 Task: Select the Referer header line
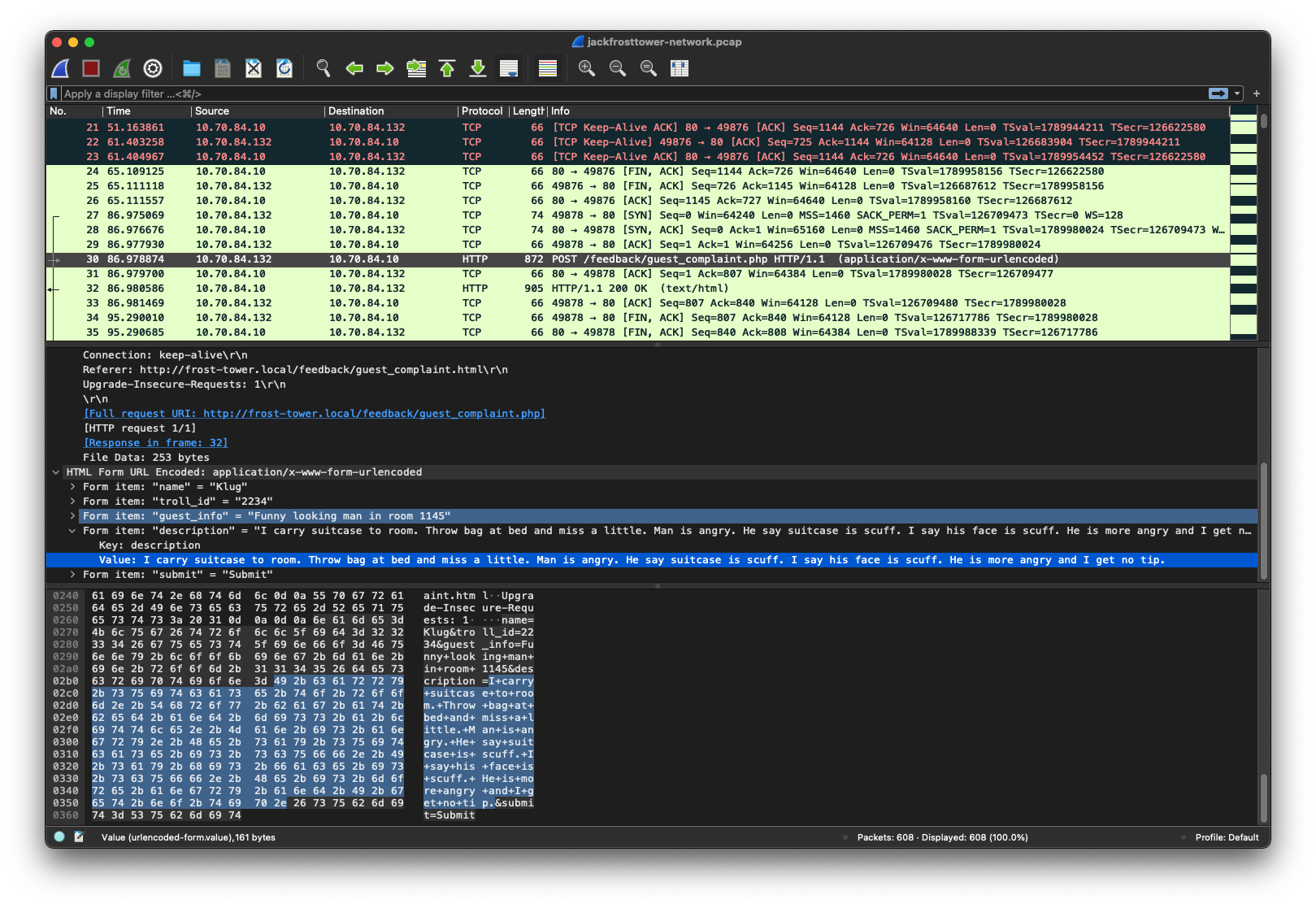[x=652, y=370]
